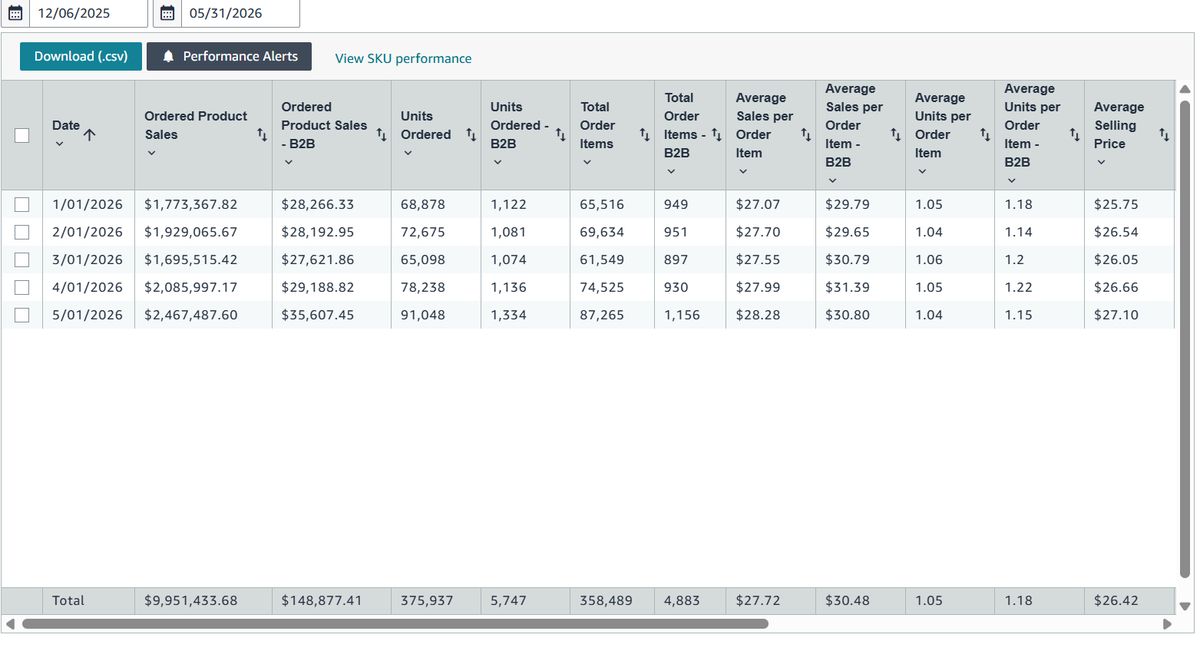This screenshot has width=1200, height=651.
Task: Sort by Ordered Product Sales - B2B arrows
Action: (x=381, y=134)
